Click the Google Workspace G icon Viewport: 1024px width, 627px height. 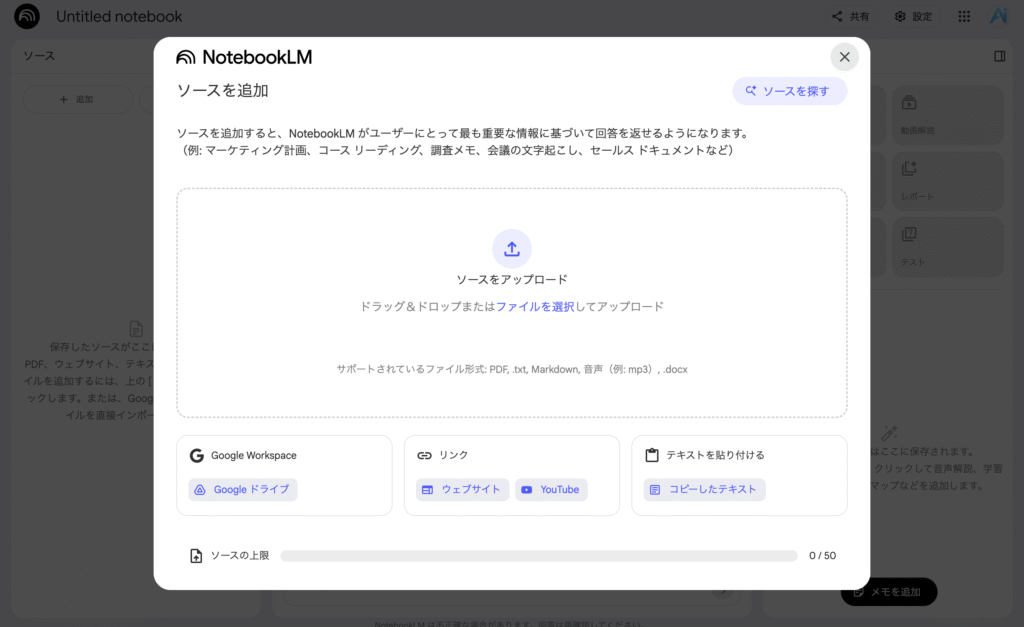click(x=197, y=456)
